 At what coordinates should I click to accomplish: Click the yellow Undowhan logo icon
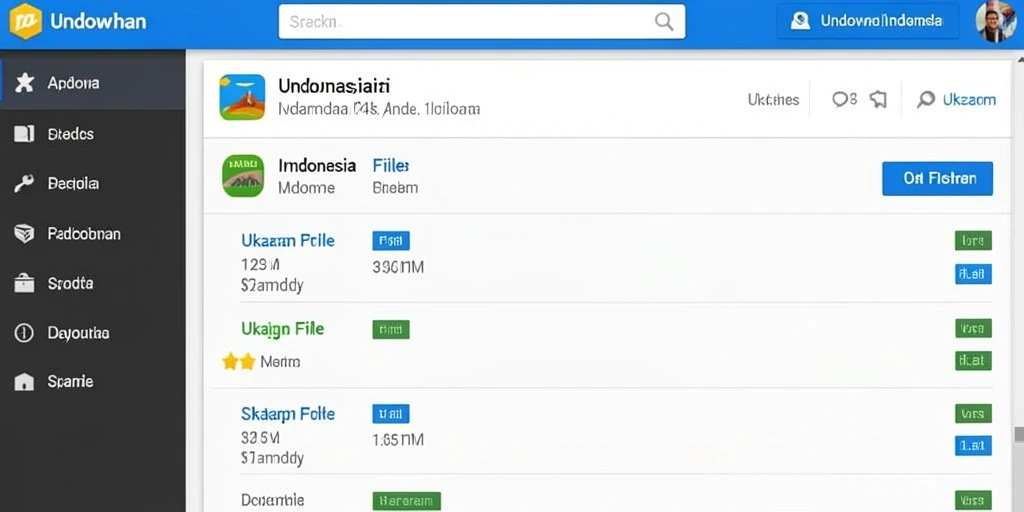point(25,22)
